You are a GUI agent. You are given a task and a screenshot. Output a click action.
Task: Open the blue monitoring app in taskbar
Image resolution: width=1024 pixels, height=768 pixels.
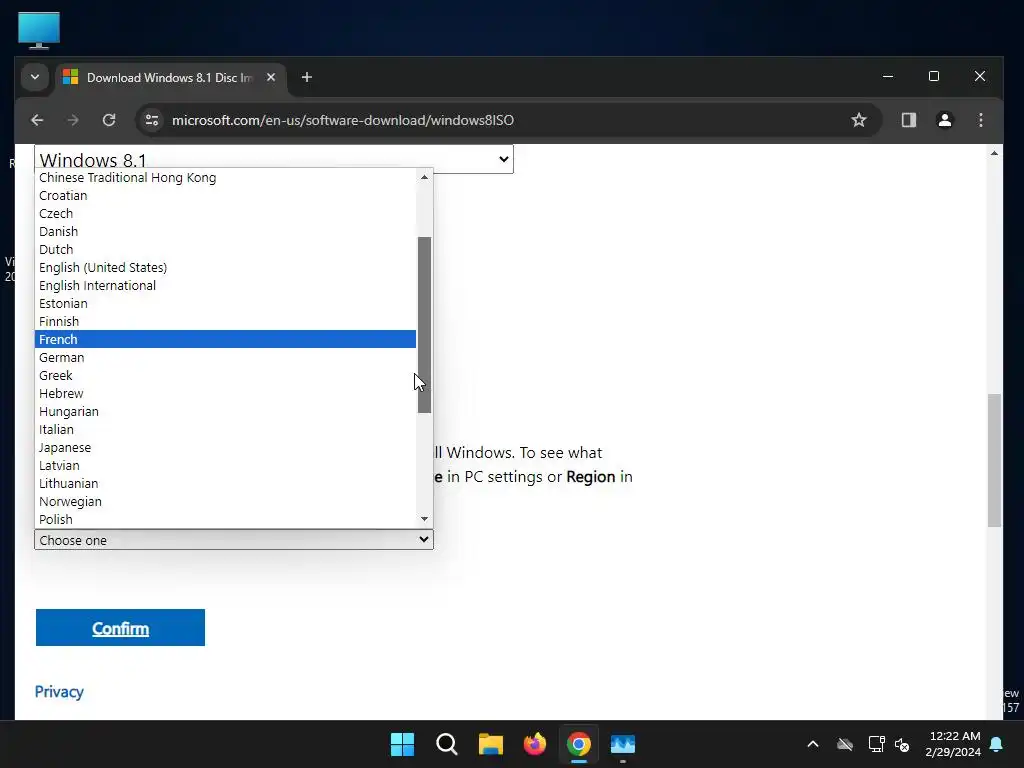tap(623, 744)
